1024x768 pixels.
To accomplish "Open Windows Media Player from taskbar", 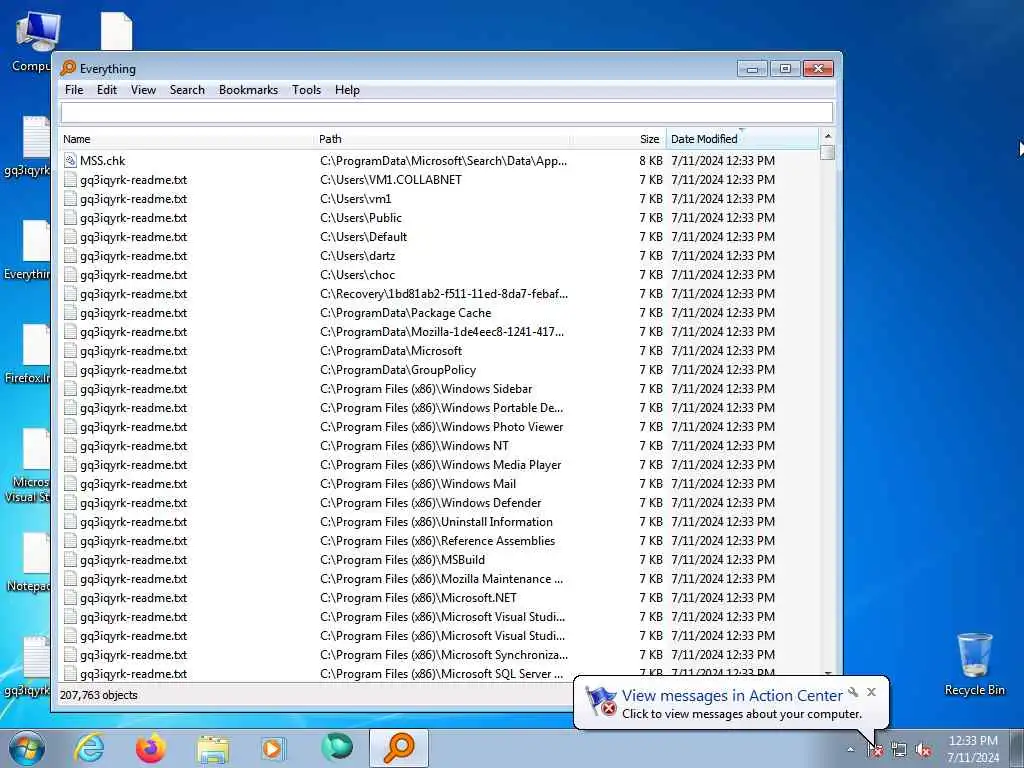I will point(273,748).
